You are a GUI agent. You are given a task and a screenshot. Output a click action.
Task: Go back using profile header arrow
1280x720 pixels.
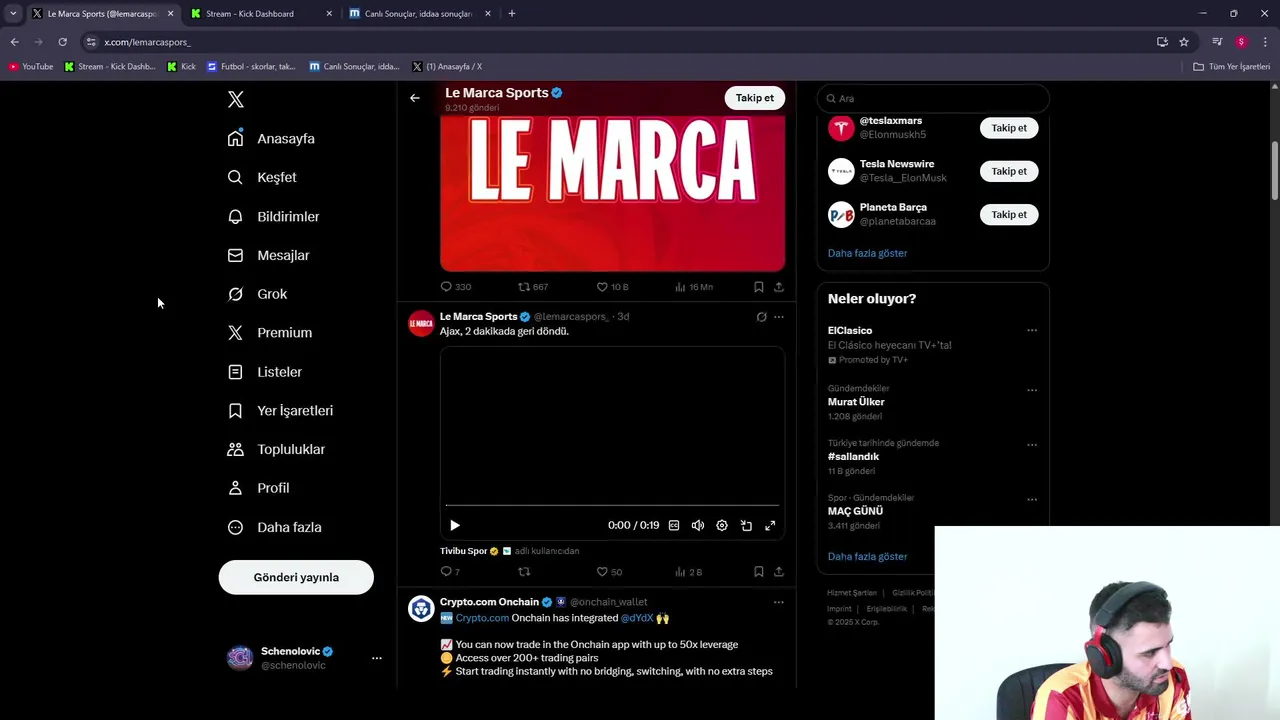[x=415, y=98]
